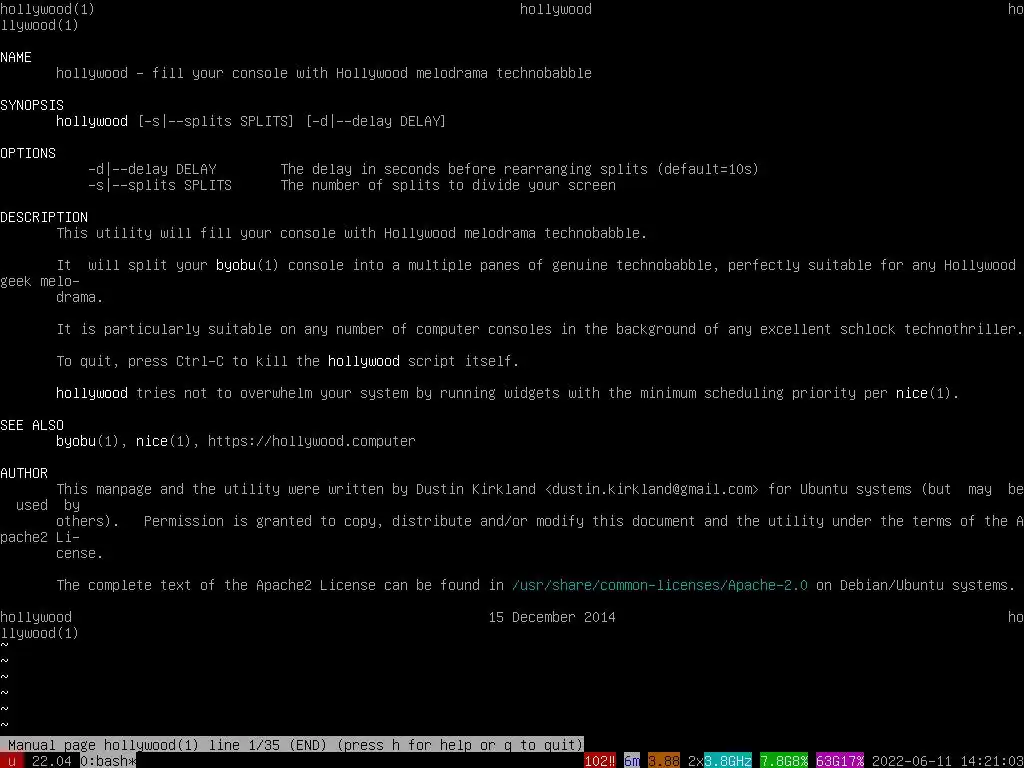The width and height of the screenshot is (1024, 768).
Task: Click the OPTIONS section heading
Action: [x=28, y=153]
